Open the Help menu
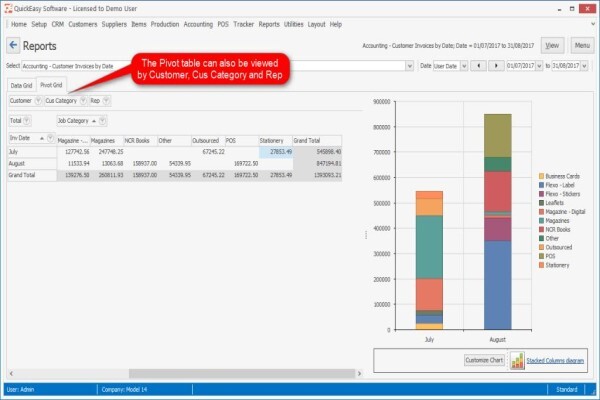The width and height of the screenshot is (600, 400). click(336, 24)
